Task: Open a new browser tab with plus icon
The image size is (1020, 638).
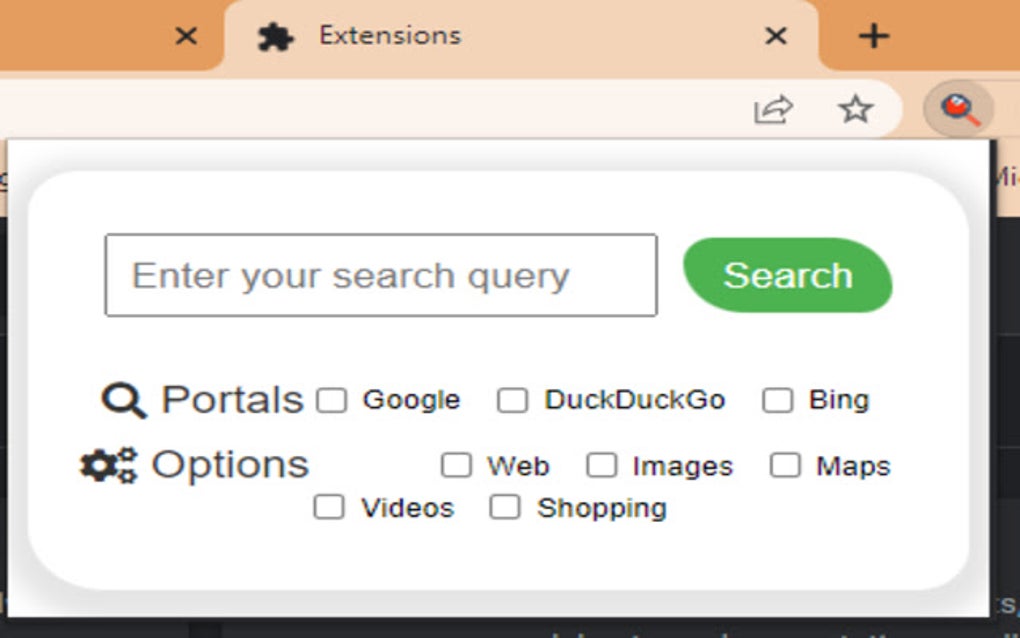Action: [x=873, y=36]
